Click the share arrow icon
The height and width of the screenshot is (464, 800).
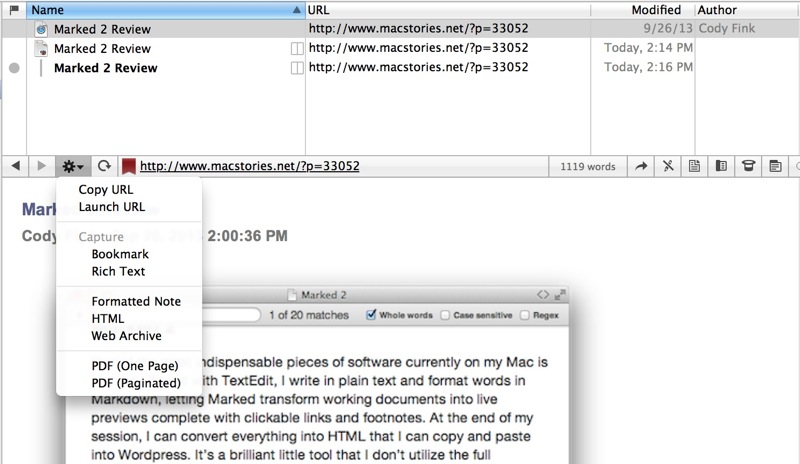(641, 166)
